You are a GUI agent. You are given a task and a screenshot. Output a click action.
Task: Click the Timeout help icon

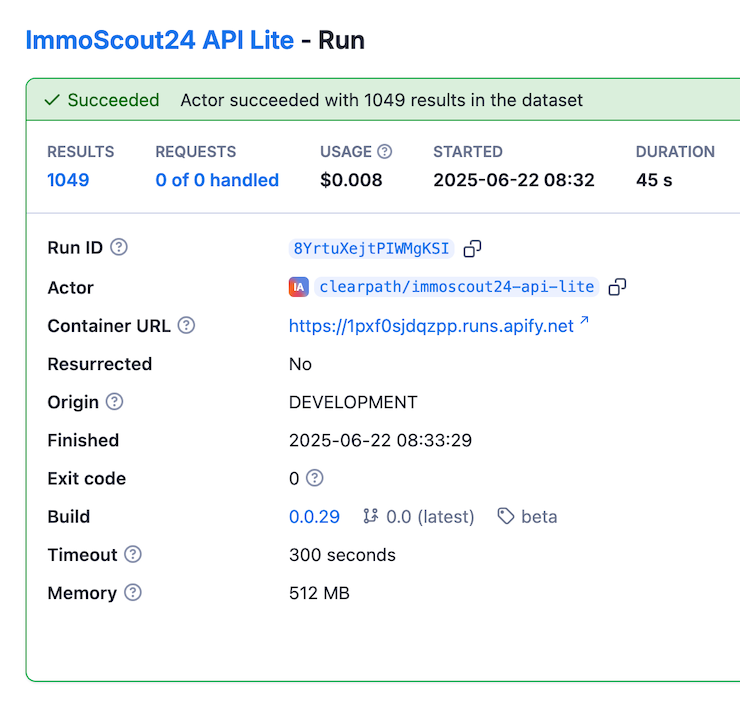click(x=133, y=554)
